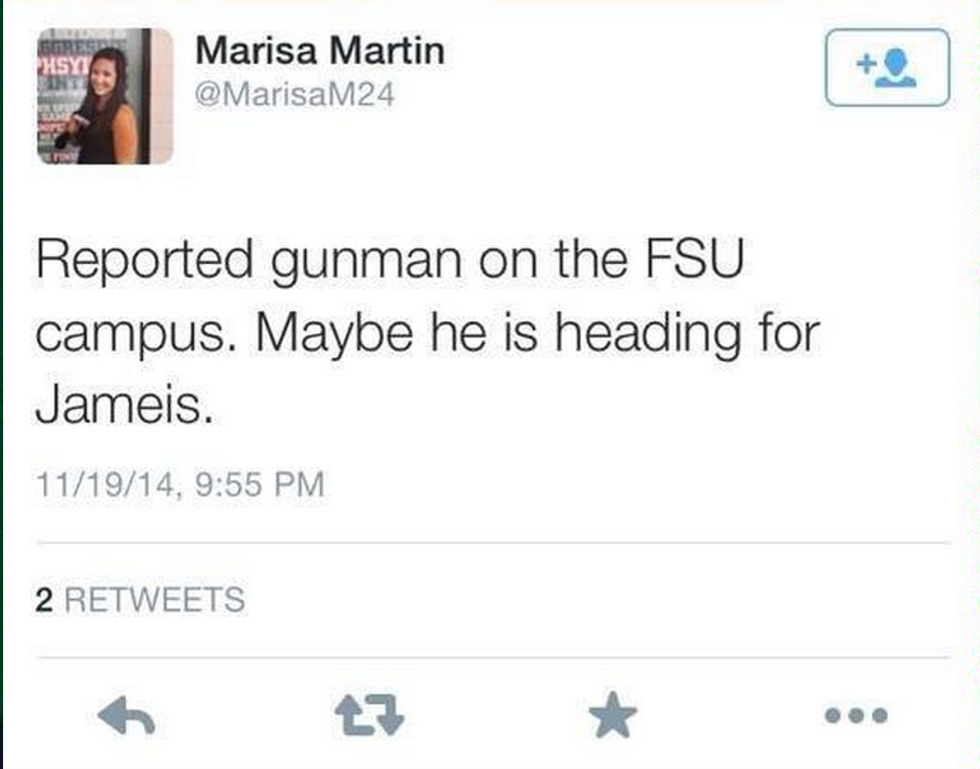980x769 pixels.
Task: Open the three-dot more options menu
Action: [857, 715]
